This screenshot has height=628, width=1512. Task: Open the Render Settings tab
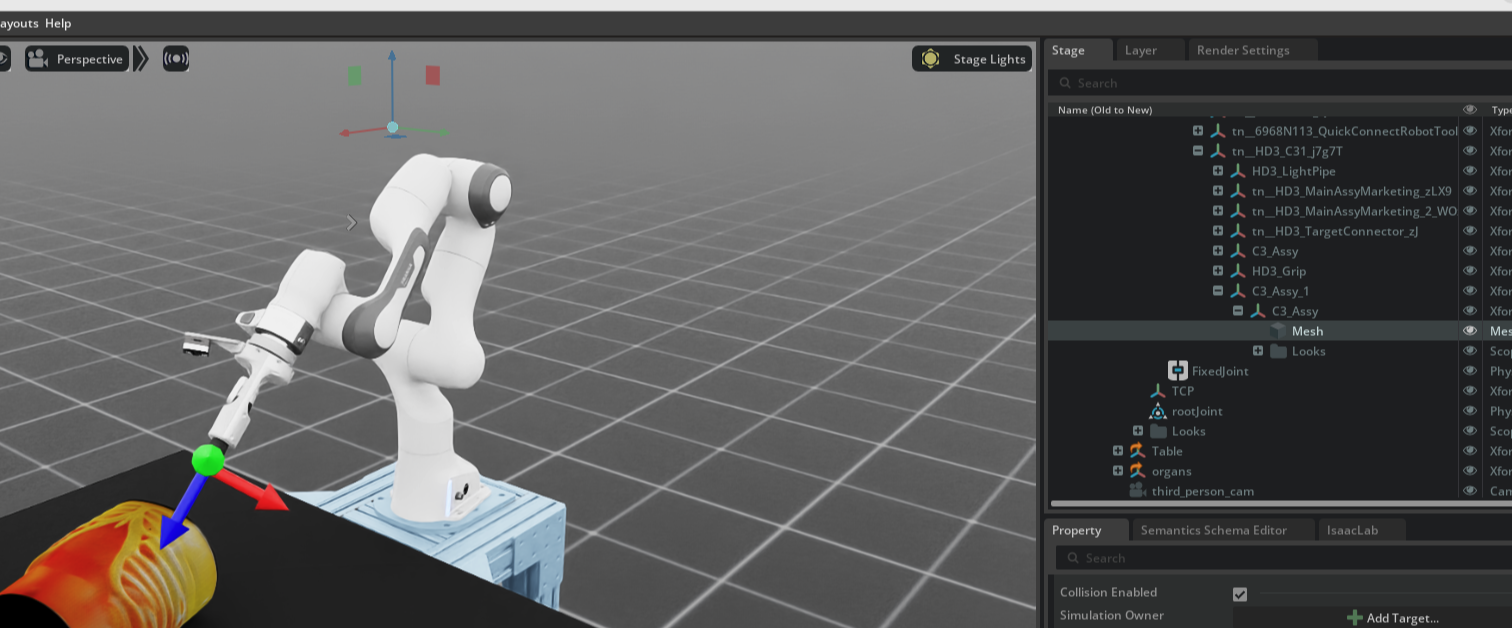pos(1243,50)
